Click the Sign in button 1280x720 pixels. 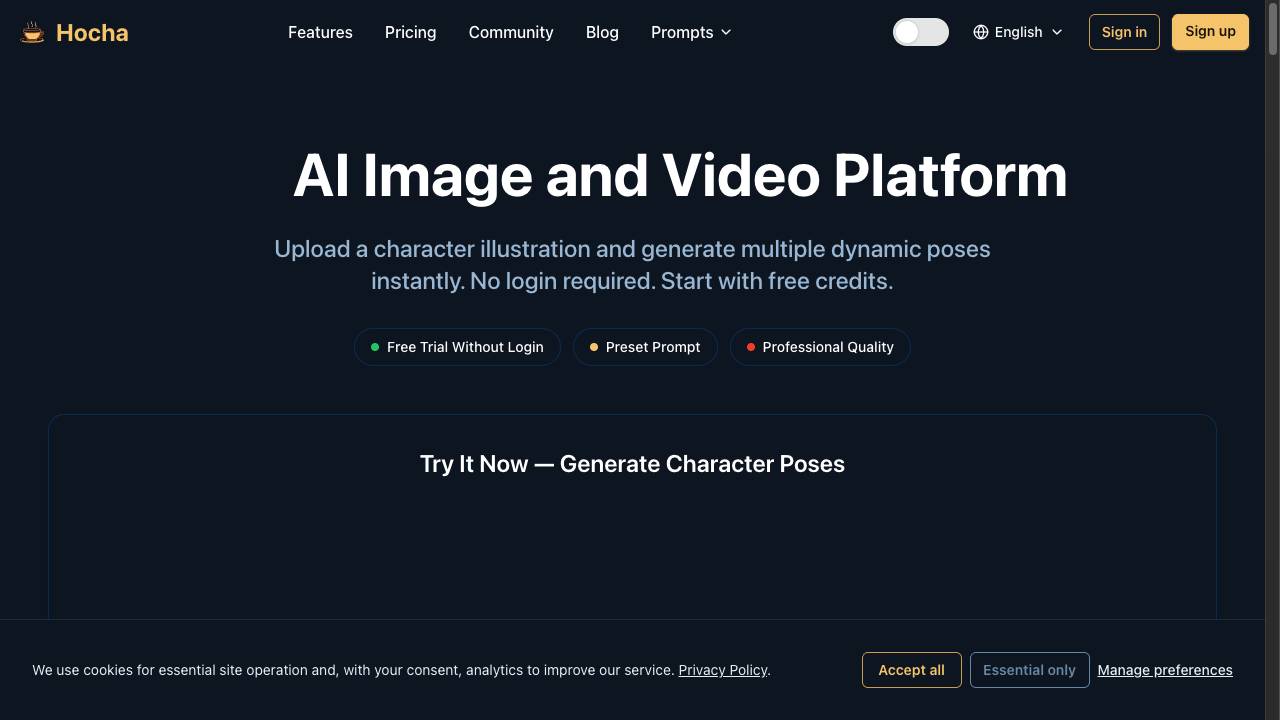[x=1124, y=32]
